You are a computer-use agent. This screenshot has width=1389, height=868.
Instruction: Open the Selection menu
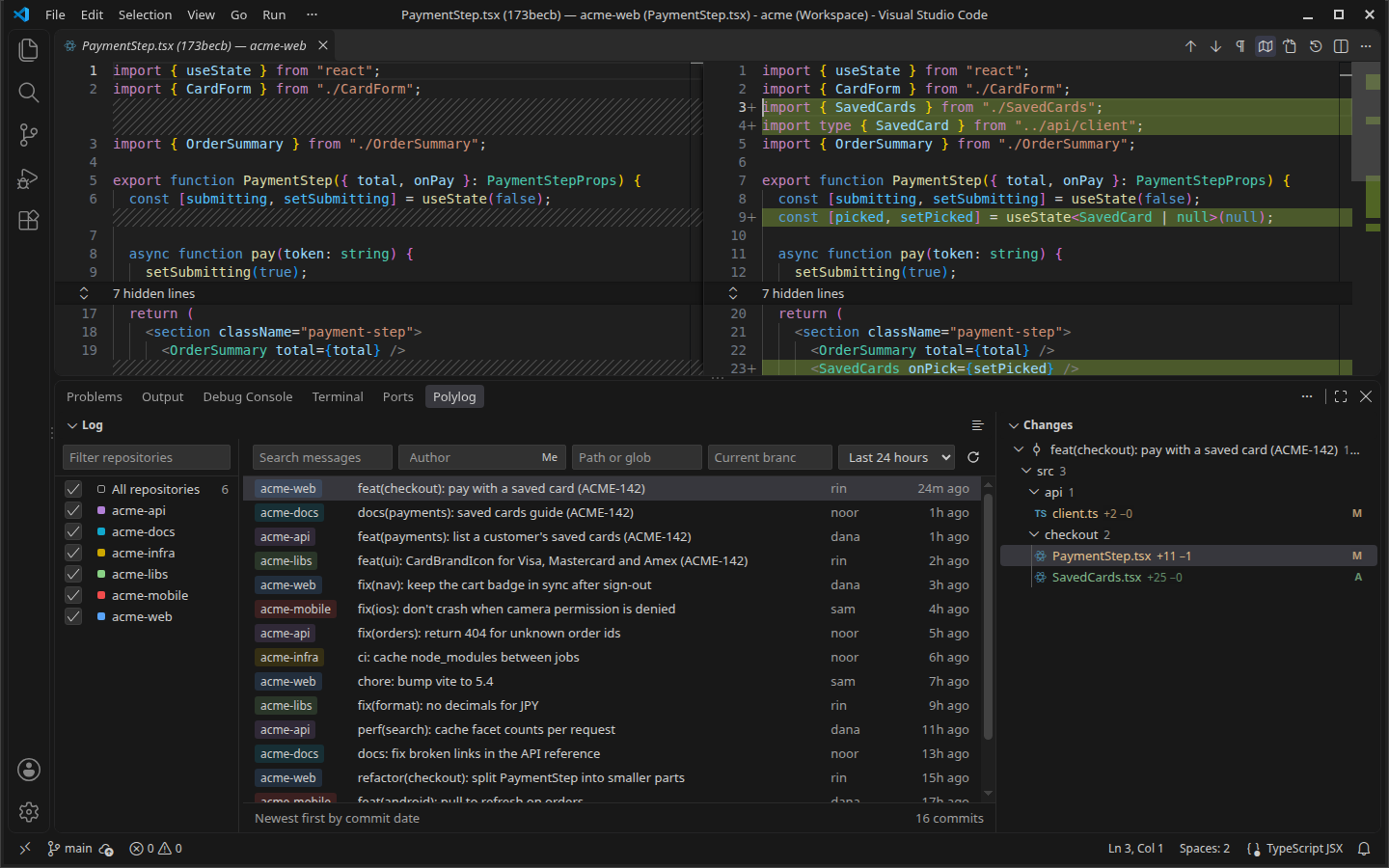(x=145, y=14)
